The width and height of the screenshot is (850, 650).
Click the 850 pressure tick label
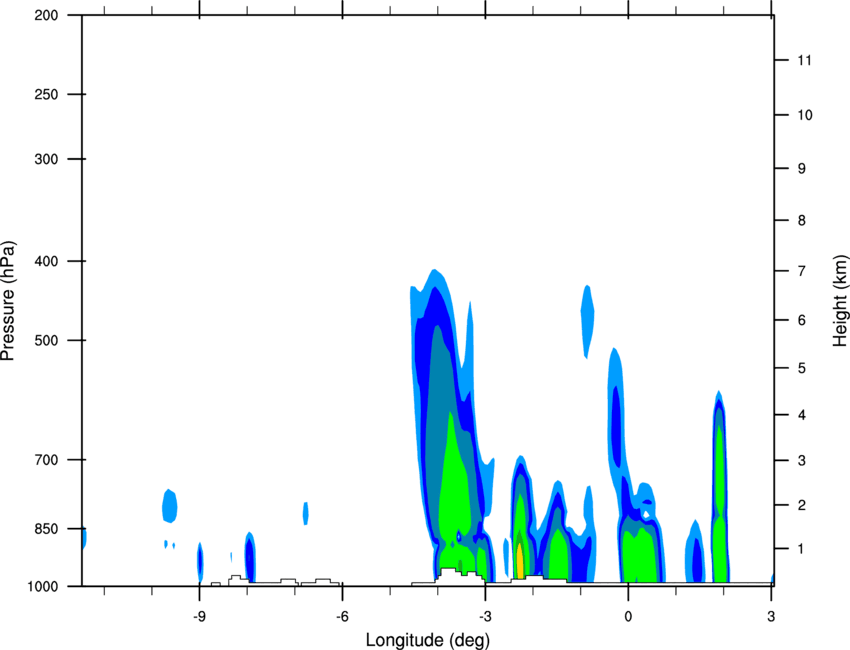(46, 529)
